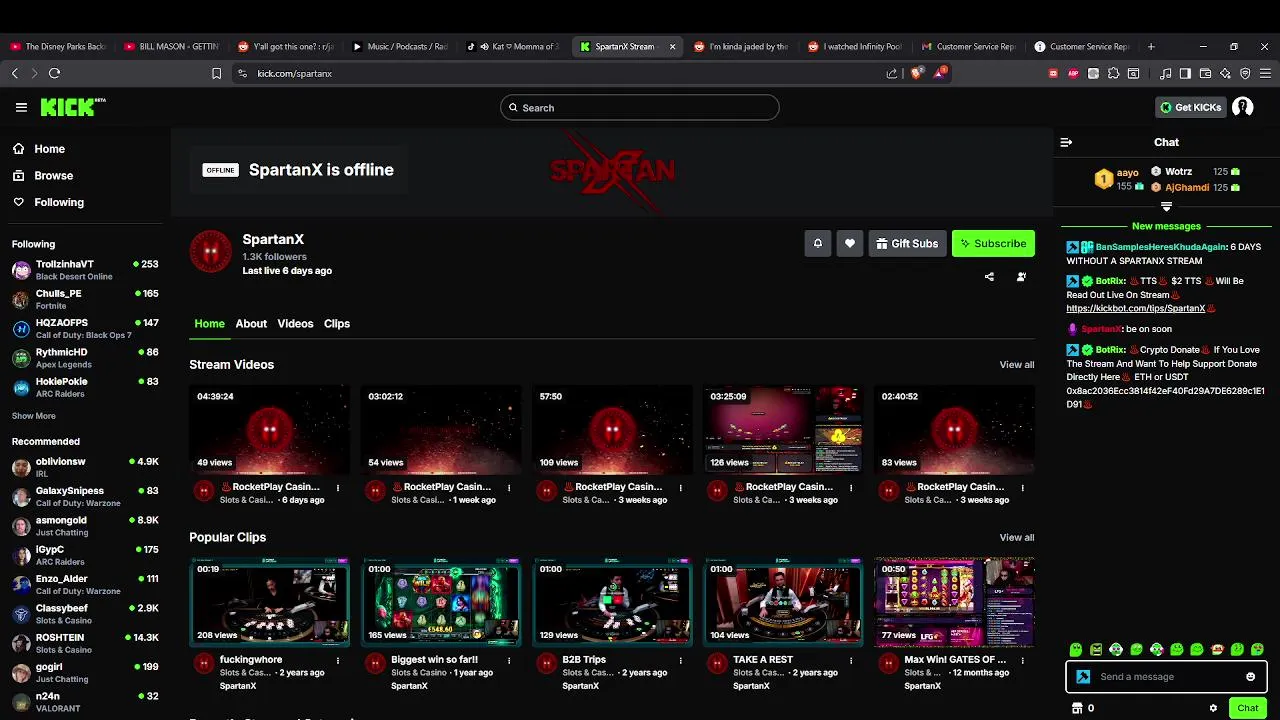Open the browser hamburger menu

(1265, 73)
